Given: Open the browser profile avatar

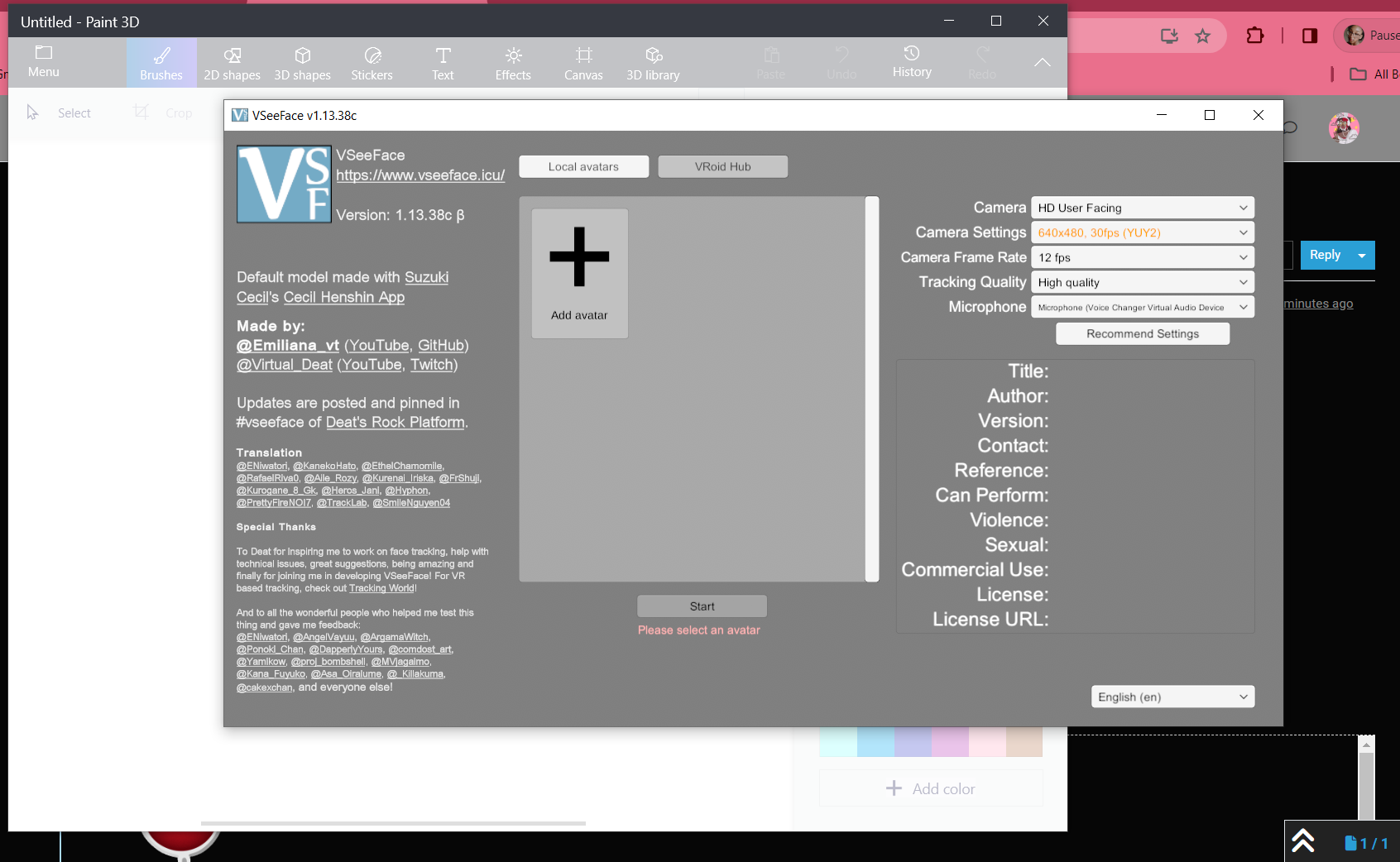Looking at the screenshot, I should pyautogui.click(x=1354, y=35).
